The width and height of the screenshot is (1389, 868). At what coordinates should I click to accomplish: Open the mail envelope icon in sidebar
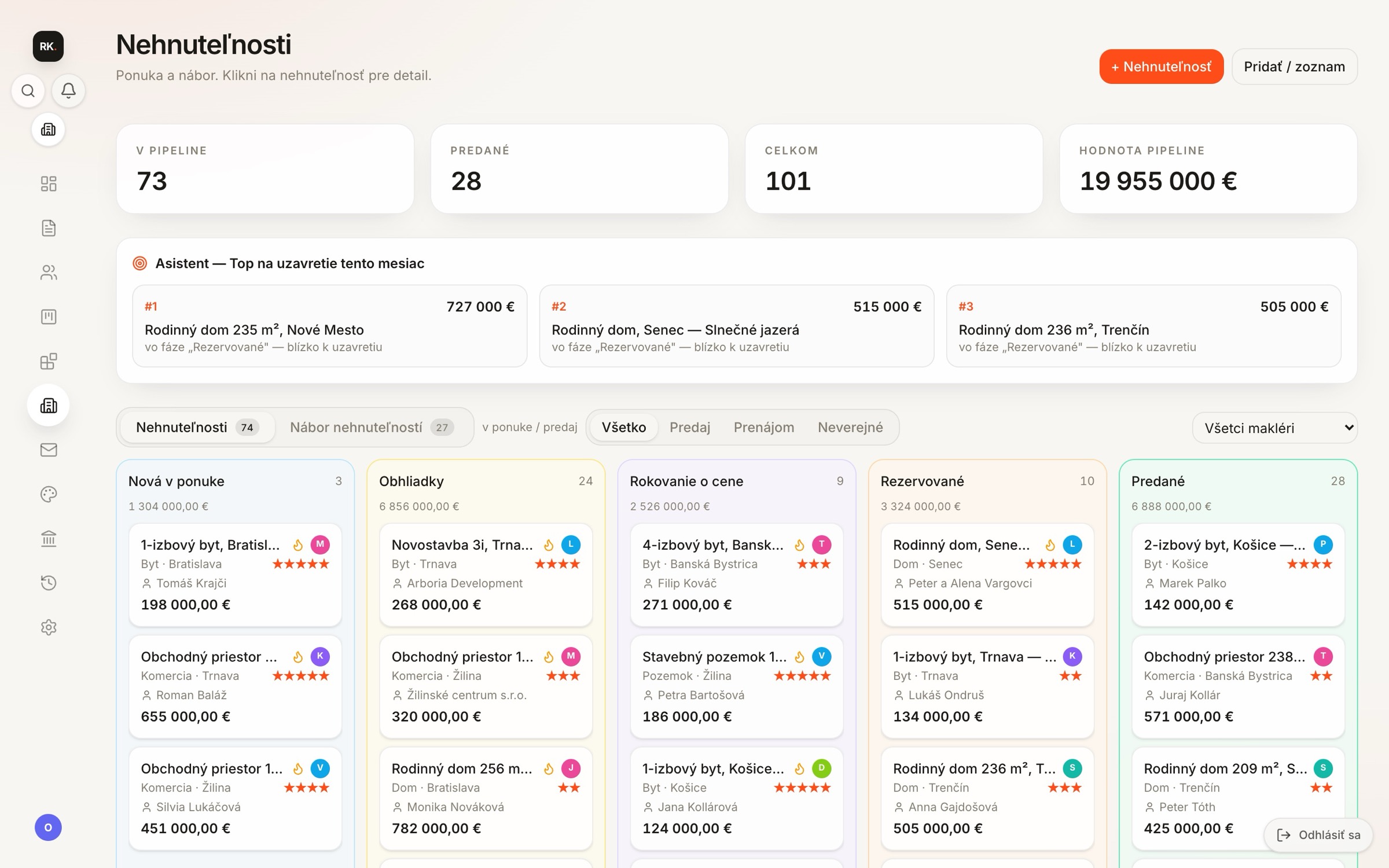49,450
